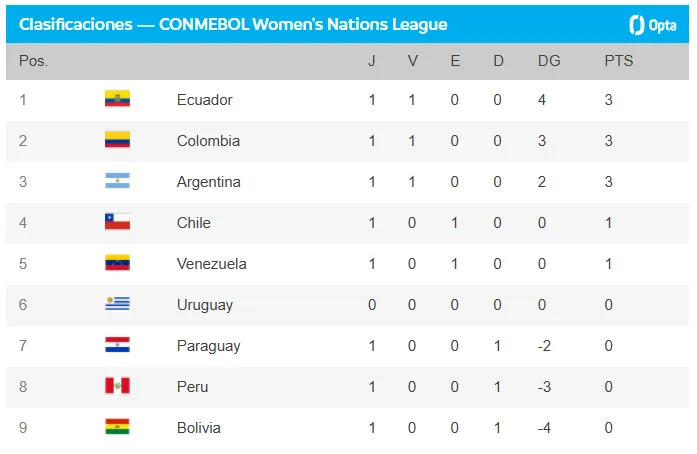Click the J games played header
This screenshot has width=697, height=454.
point(372,61)
